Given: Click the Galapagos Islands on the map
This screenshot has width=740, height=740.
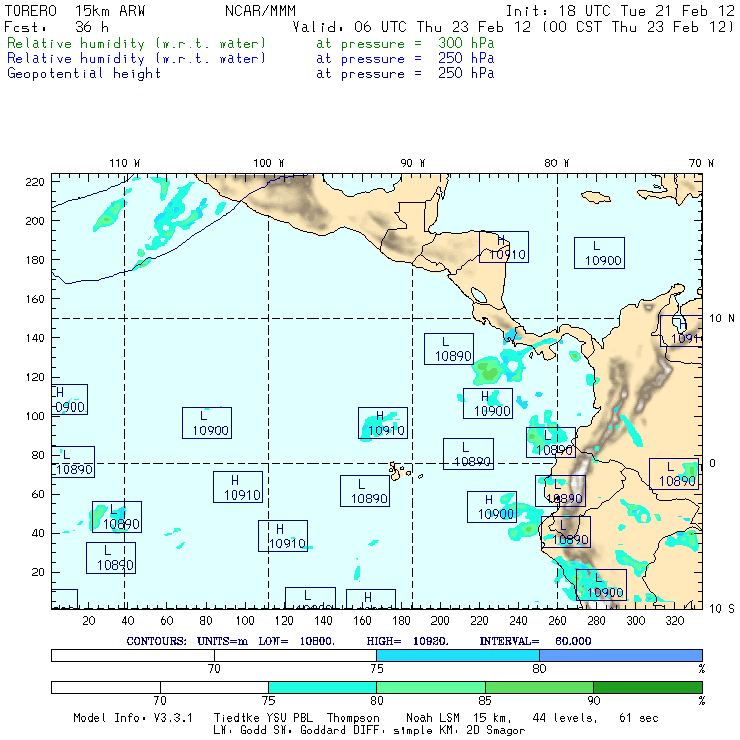Looking at the screenshot, I should (398, 468).
